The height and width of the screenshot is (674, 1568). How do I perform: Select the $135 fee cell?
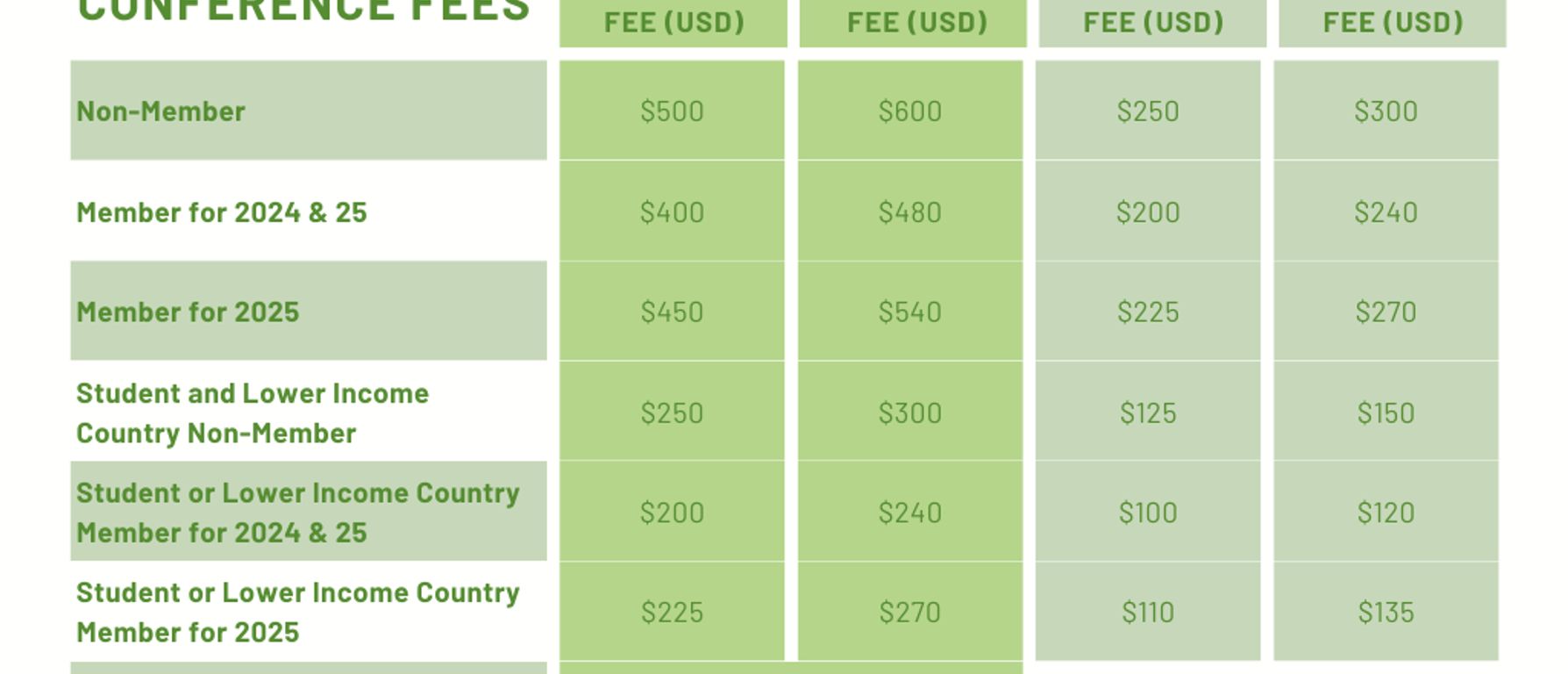tap(1386, 613)
